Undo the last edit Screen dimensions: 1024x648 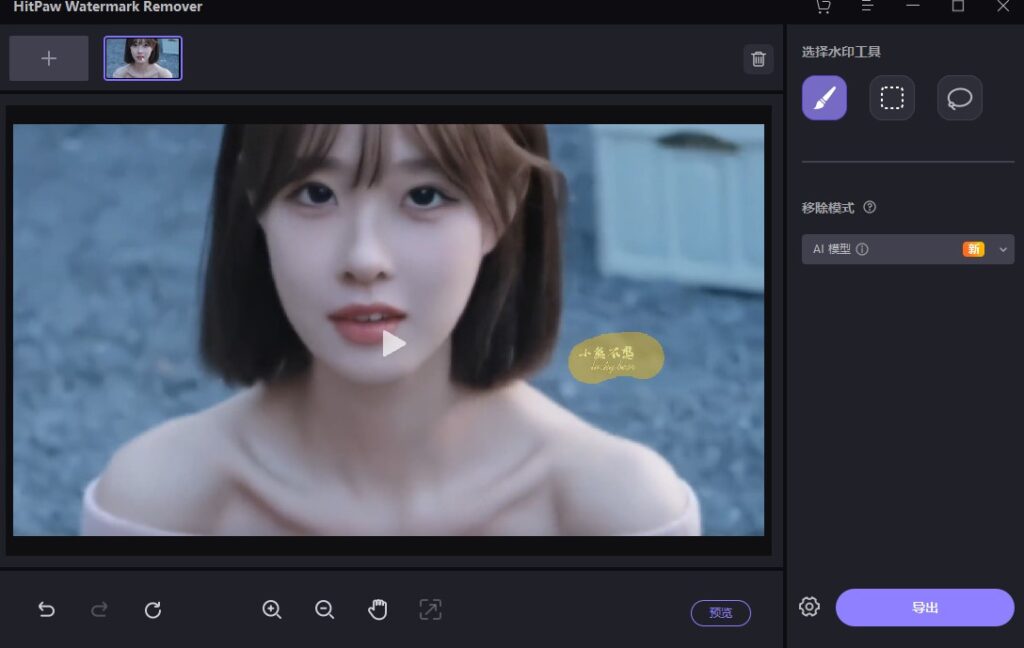46,609
